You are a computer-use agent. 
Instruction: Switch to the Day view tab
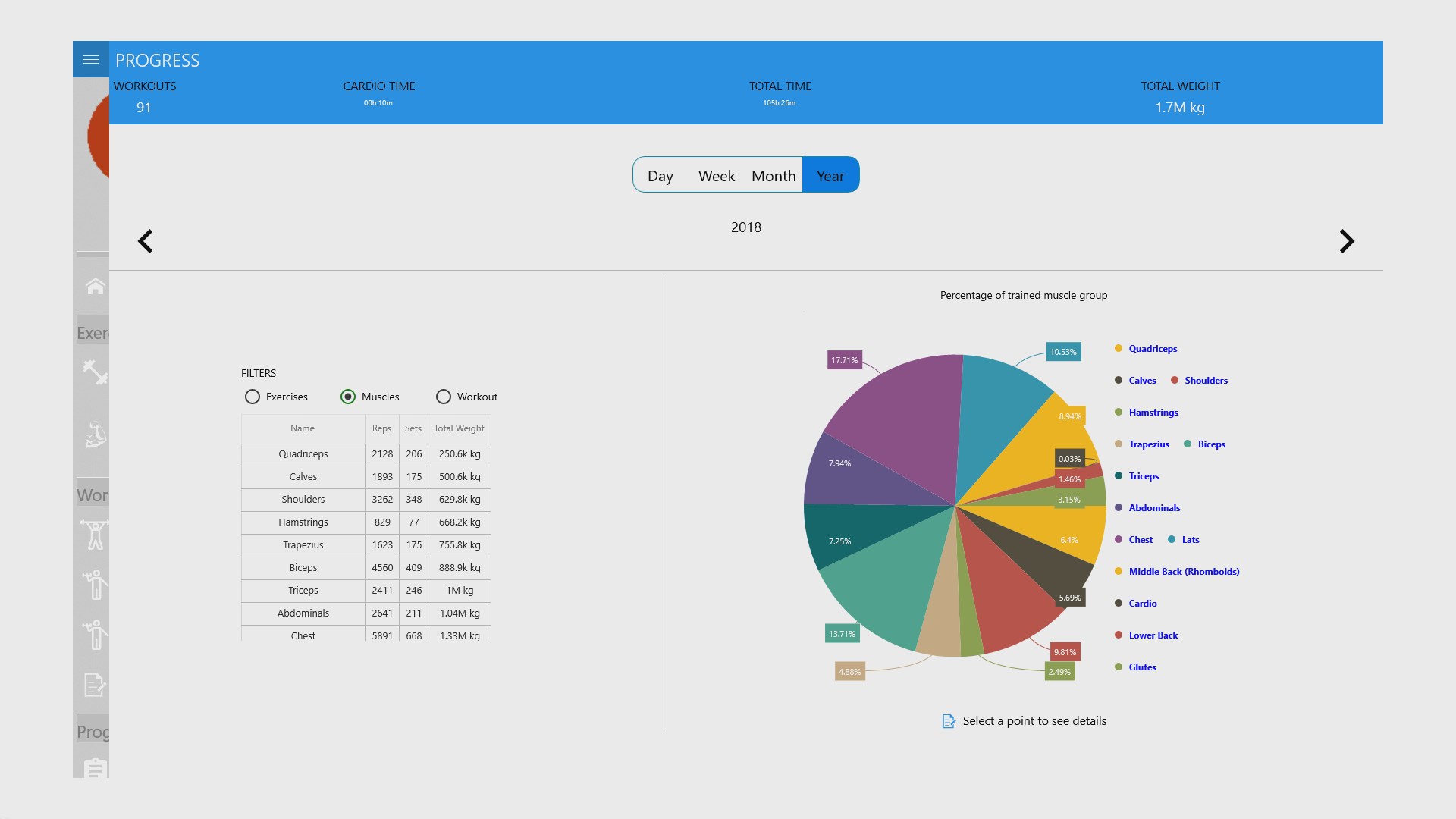660,176
